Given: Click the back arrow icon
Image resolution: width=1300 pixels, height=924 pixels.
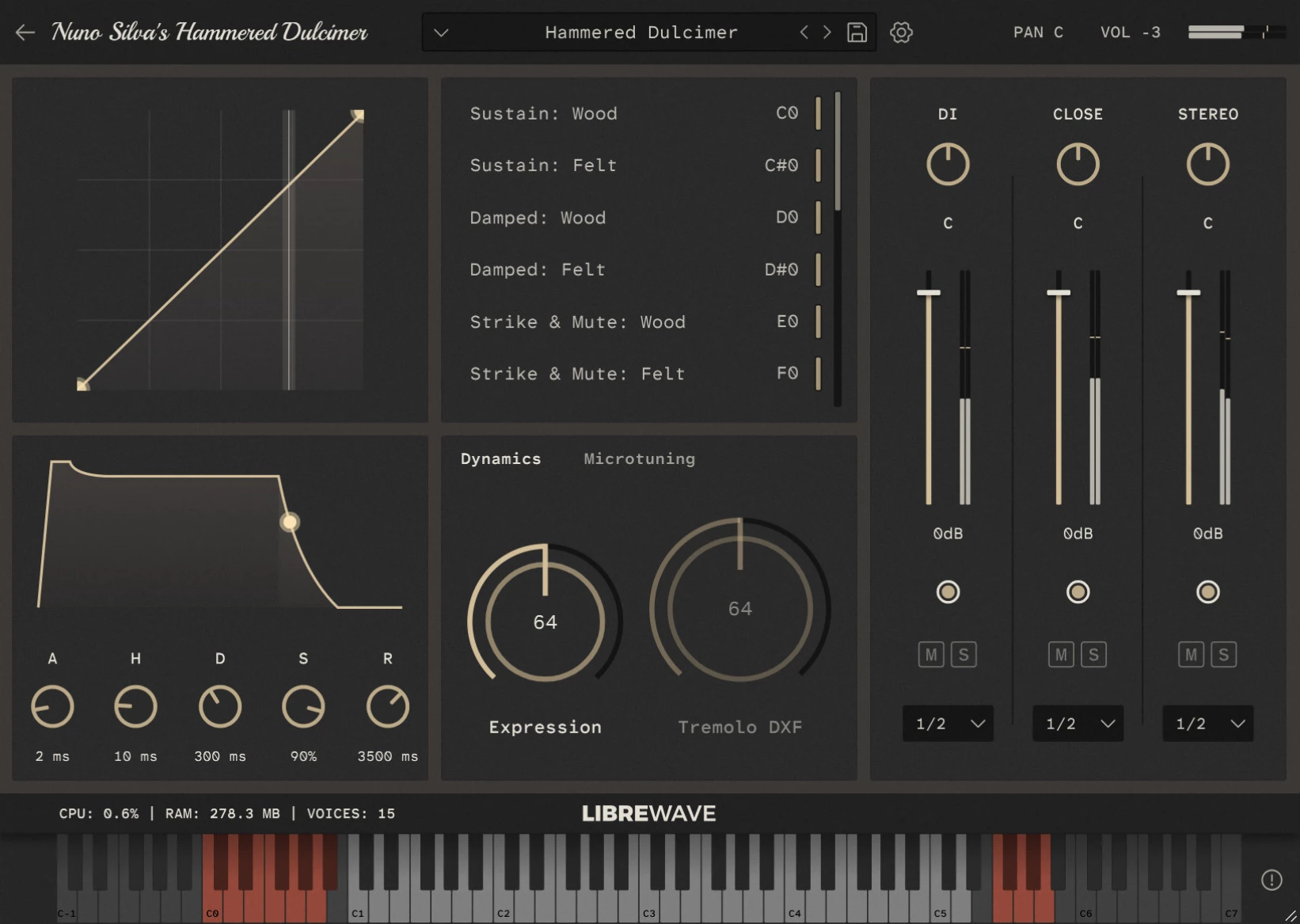Looking at the screenshot, I should pos(25,32).
